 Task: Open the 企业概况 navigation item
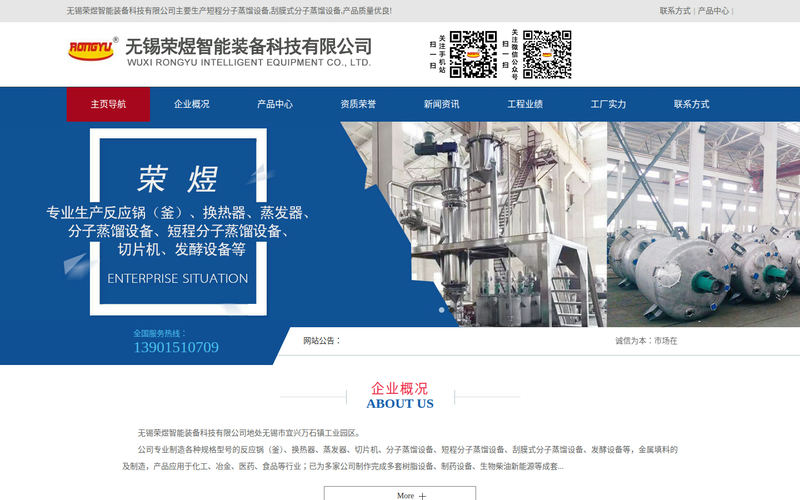click(192, 104)
